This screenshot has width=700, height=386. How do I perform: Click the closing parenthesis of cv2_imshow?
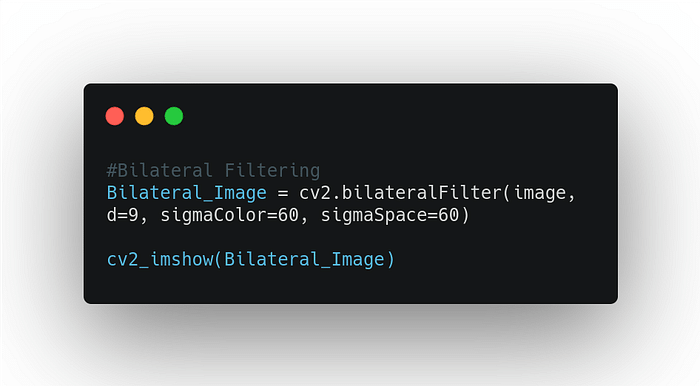391,259
